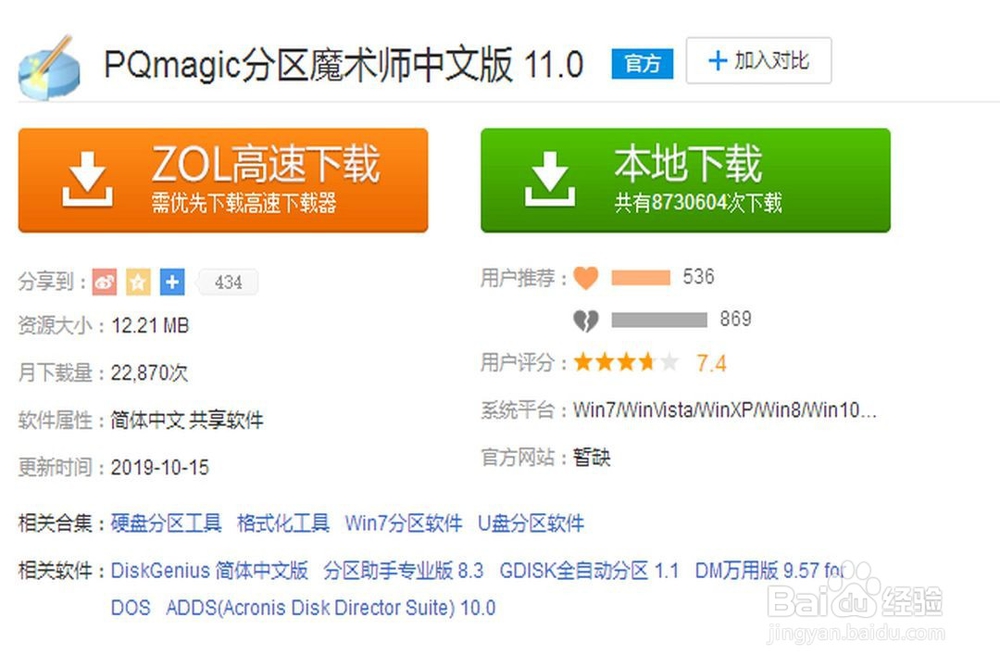This screenshot has width=1000, height=667.
Task: Click the 434 share count bubble
Action: tap(228, 282)
